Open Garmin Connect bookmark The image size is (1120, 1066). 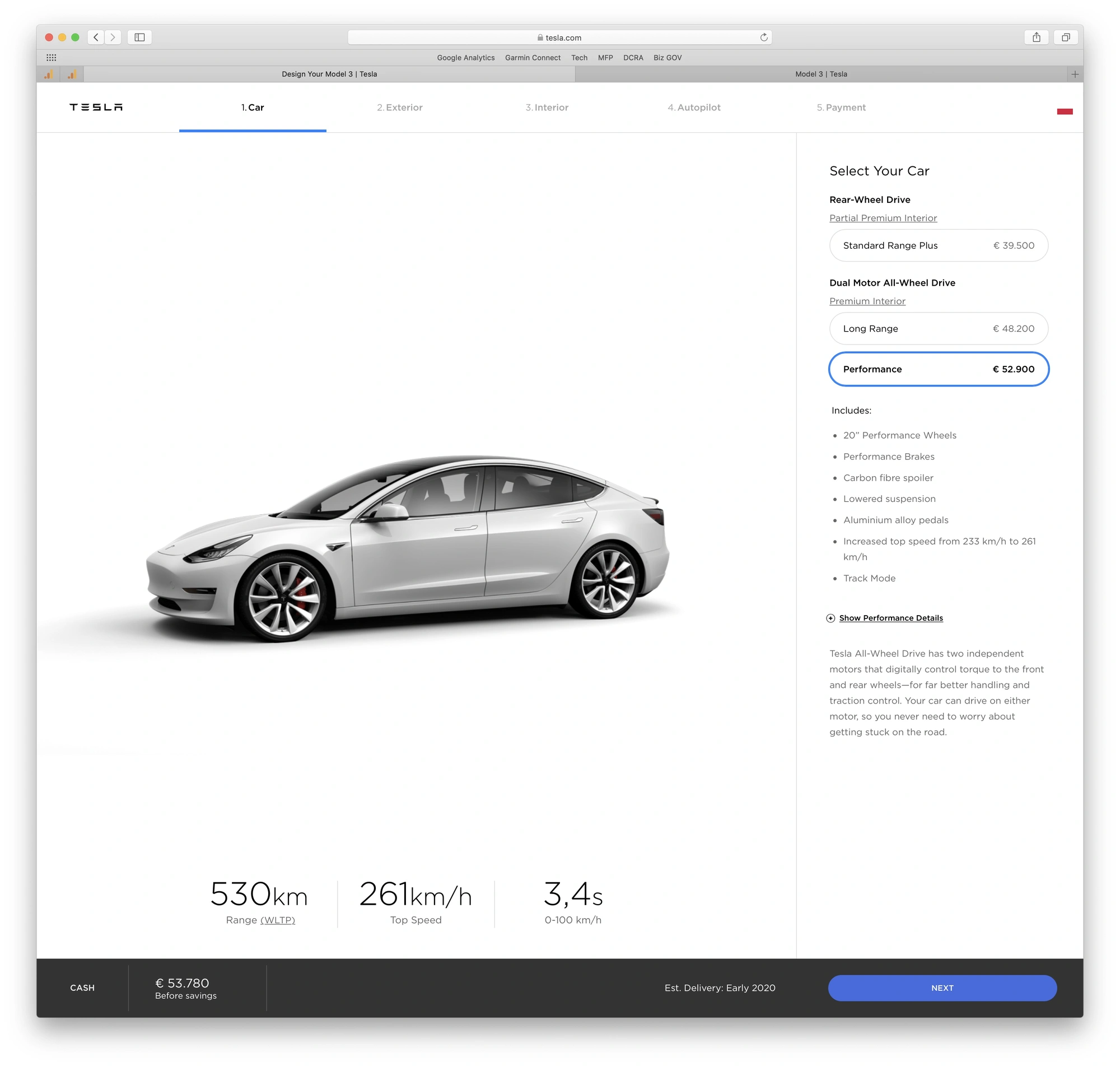tap(532, 58)
